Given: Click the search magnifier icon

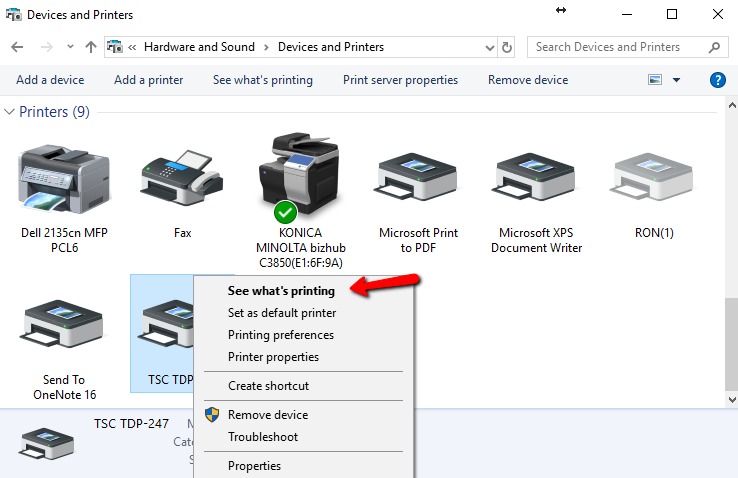Looking at the screenshot, I should tap(714, 47).
